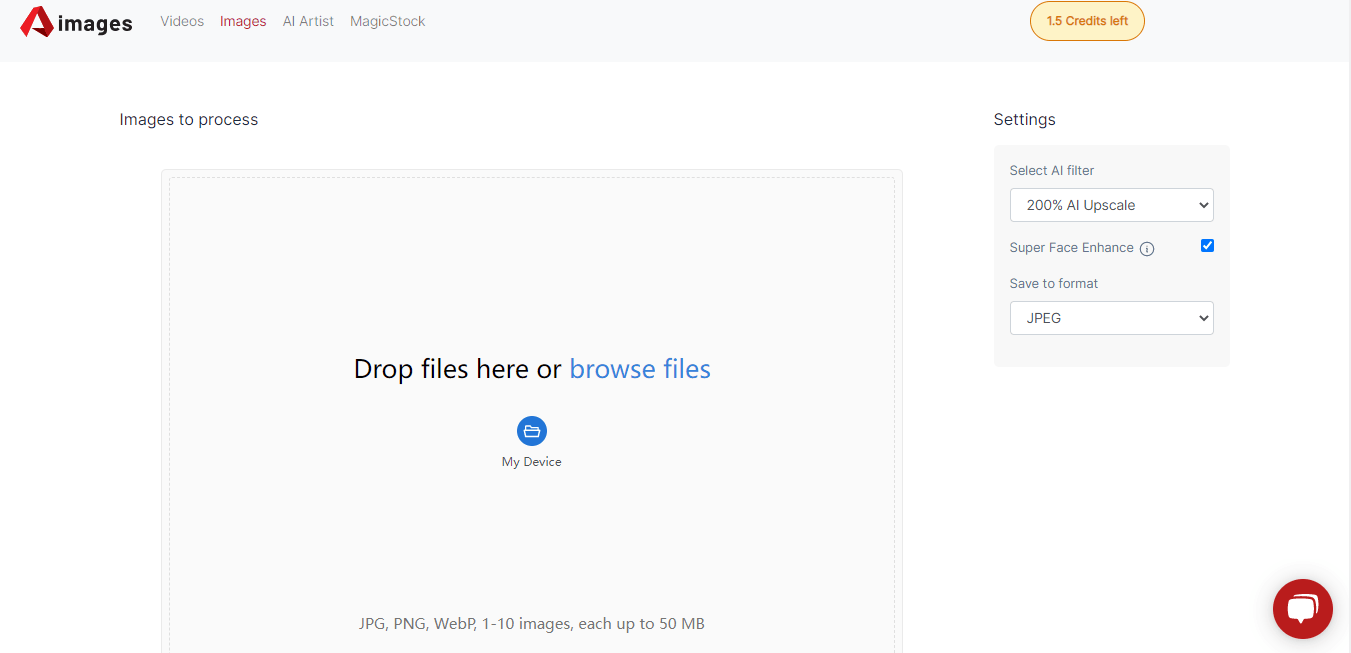Click the 1.5 Credits left button
Screen dimensions: 1351x653
click(x=1087, y=21)
